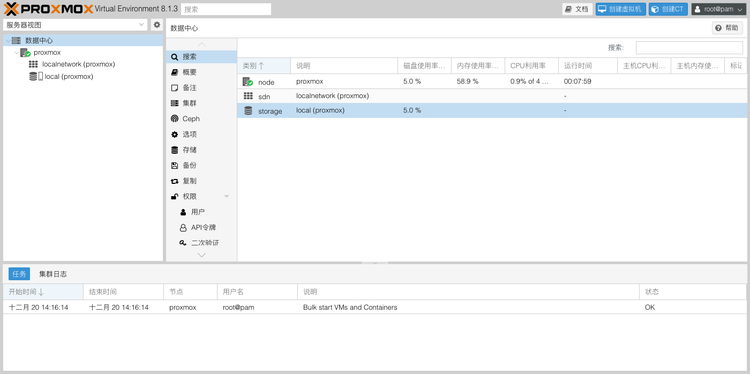Collapse the bottom log panel splitter arrow
Image resolution: width=750 pixels, height=374 pixels.
coord(375,263)
